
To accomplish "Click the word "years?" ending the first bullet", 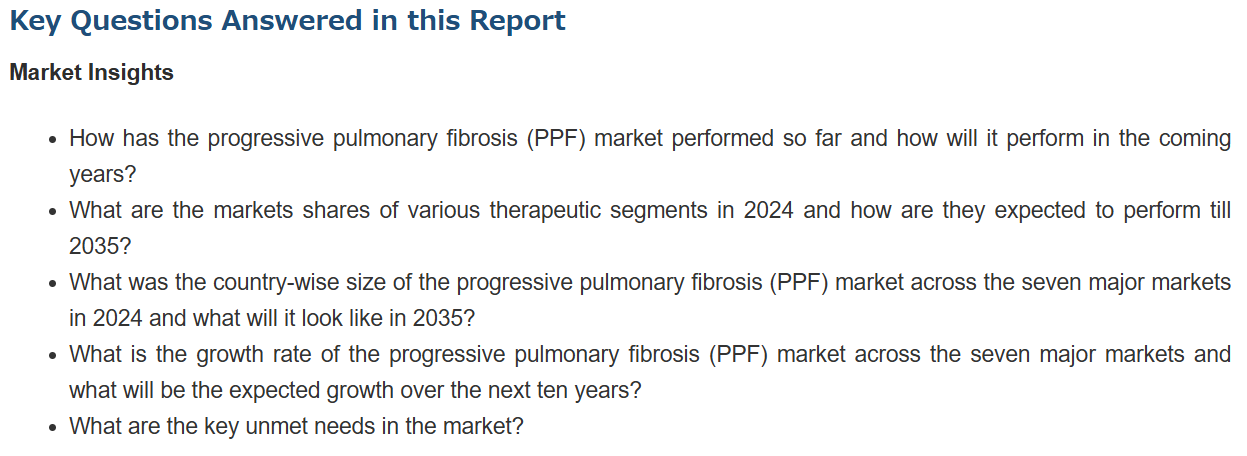I will pos(102,174).
